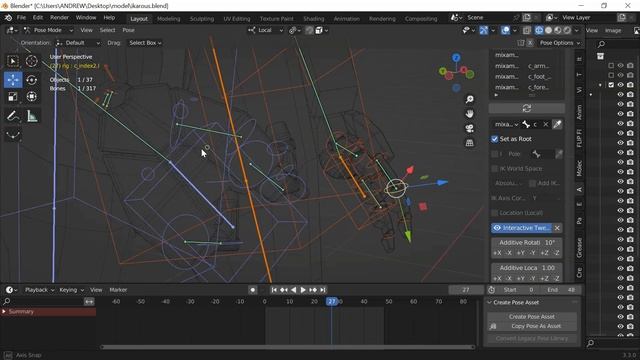Toggle only show selected timeline button
640x360 pixels.
(89, 302)
